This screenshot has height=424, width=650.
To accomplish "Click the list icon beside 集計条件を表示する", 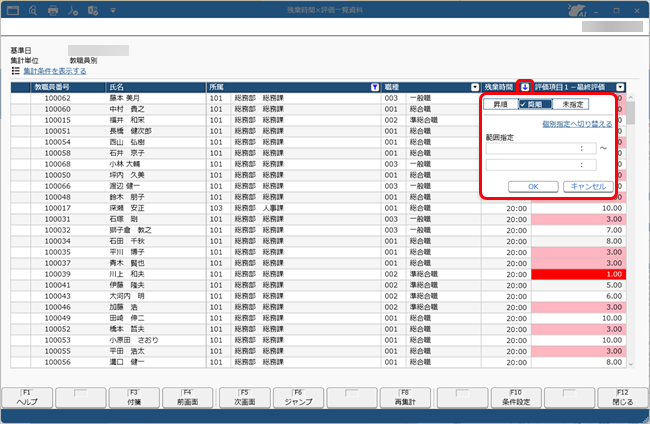I will [16, 71].
